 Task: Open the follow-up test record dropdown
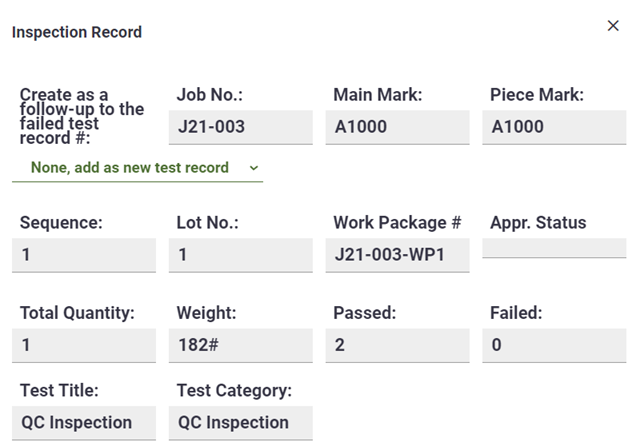pyautogui.click(x=136, y=168)
